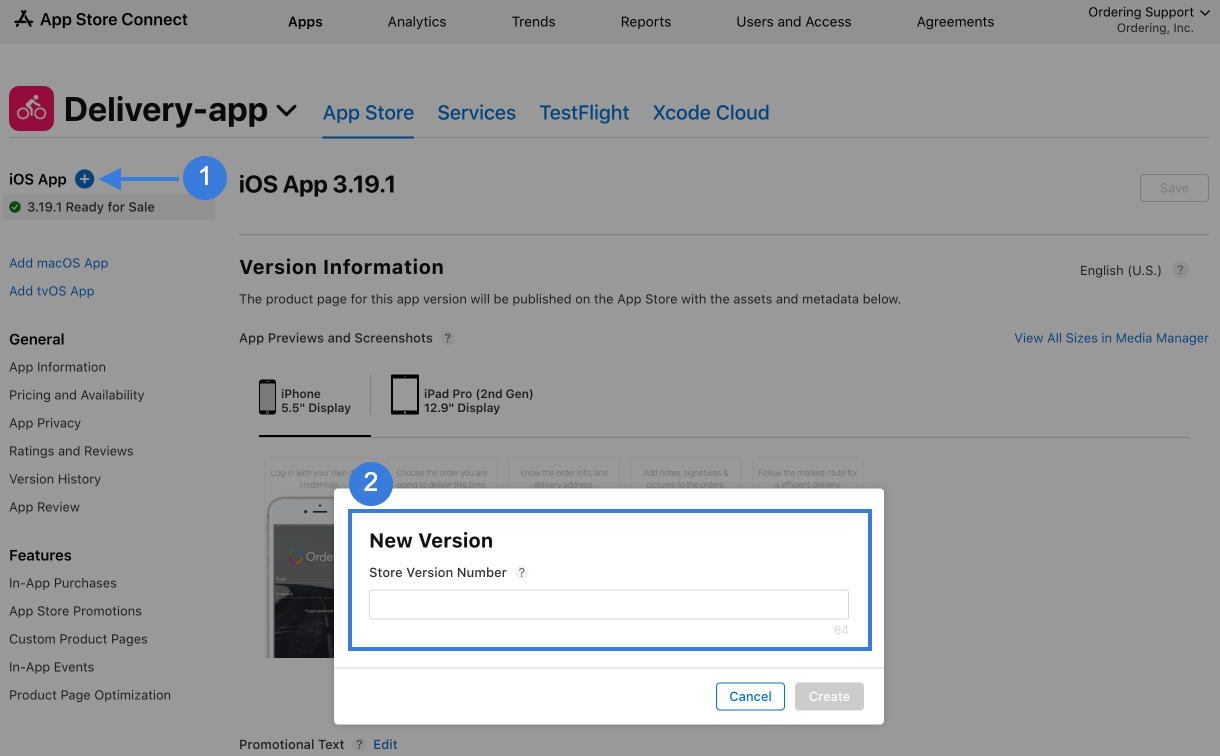The image size is (1220, 756).
Task: Click the green Ready for Sale status icon
Action: [x=15, y=207]
